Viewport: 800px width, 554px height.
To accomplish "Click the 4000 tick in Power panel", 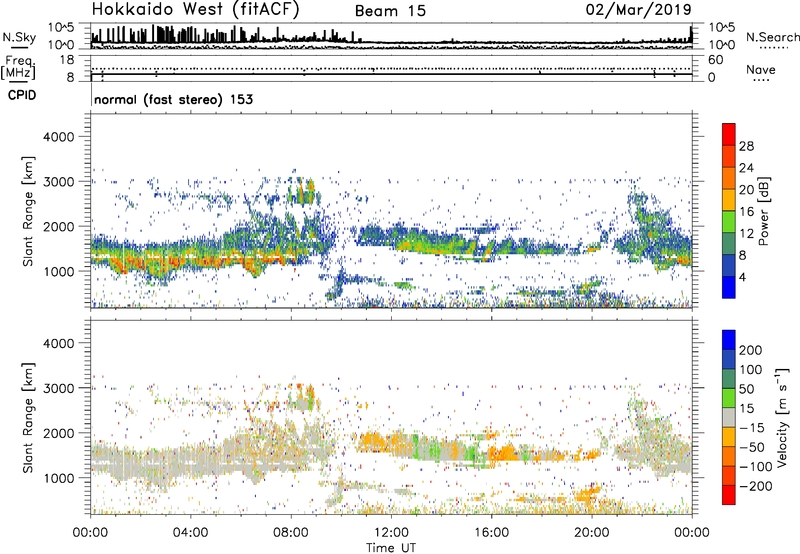I will (x=58, y=137).
